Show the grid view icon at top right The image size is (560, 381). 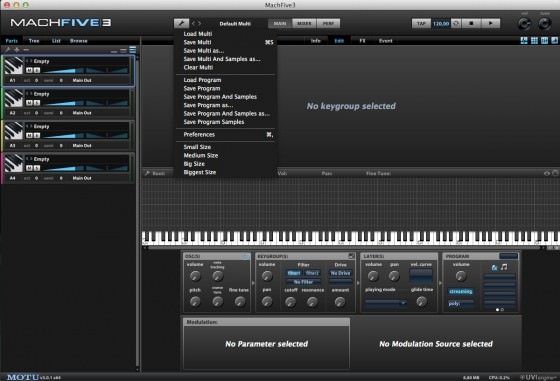(x=534, y=41)
